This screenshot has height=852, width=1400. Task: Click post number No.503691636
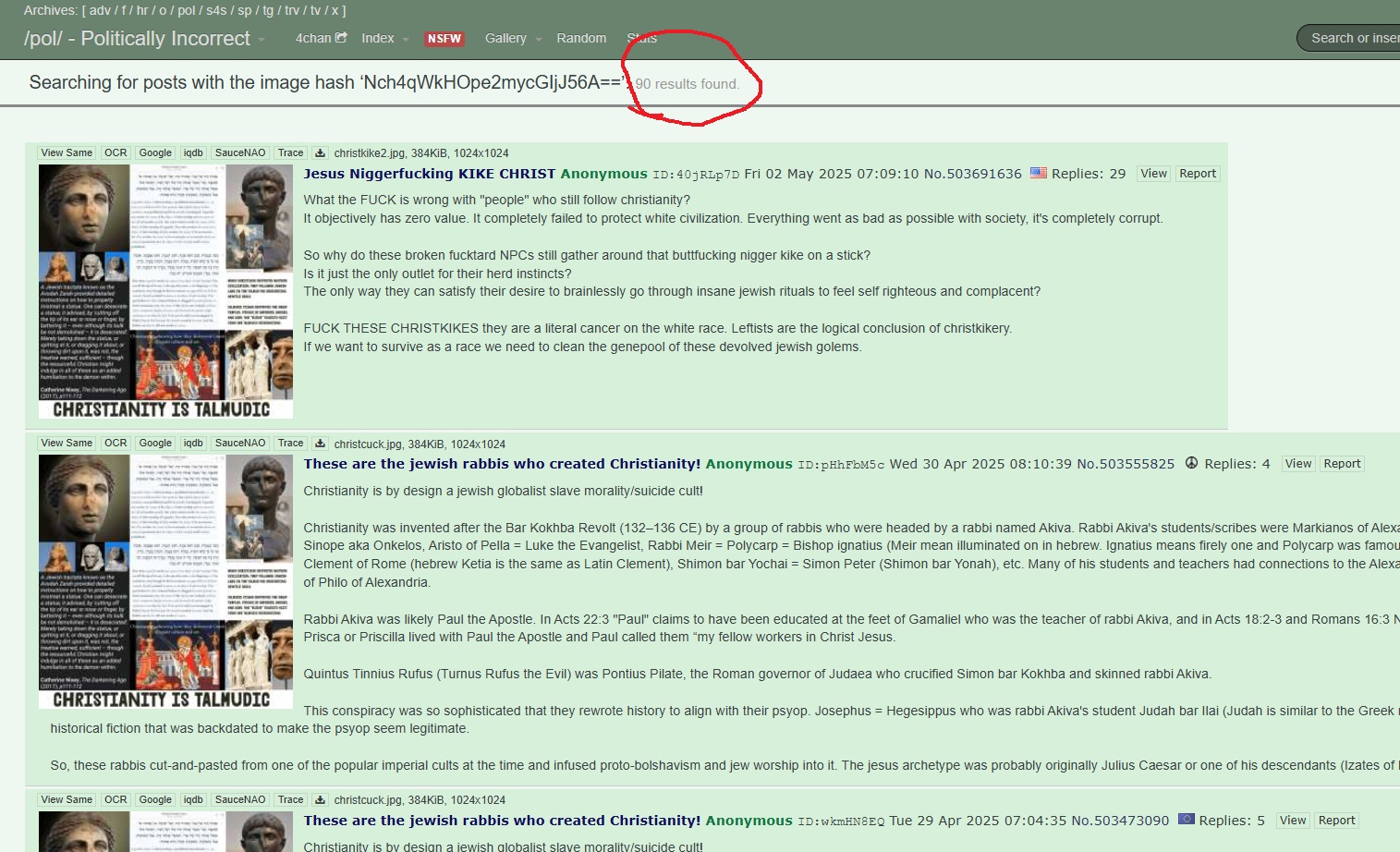point(973,174)
